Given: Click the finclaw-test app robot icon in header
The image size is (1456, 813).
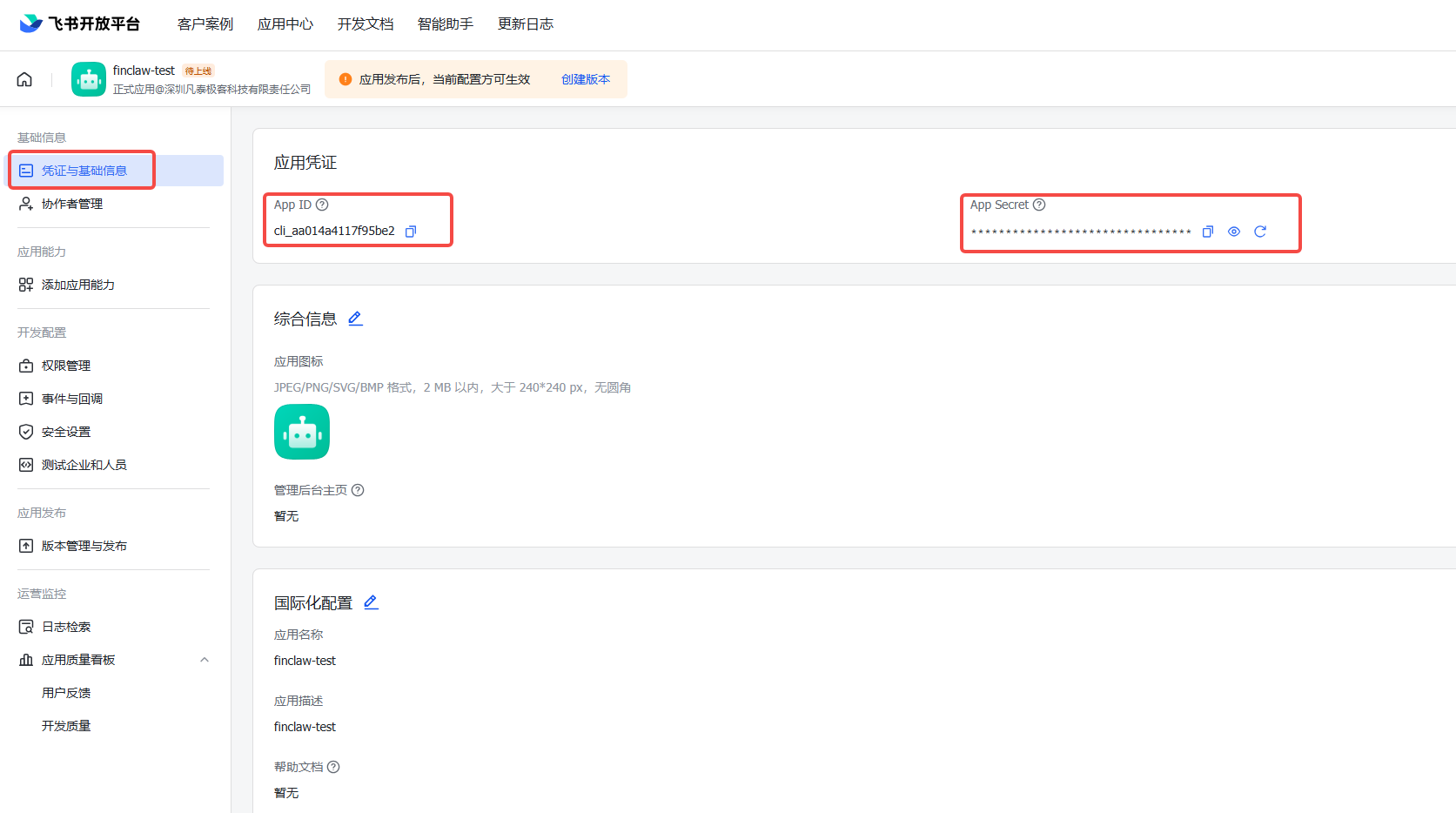Looking at the screenshot, I should pos(89,79).
